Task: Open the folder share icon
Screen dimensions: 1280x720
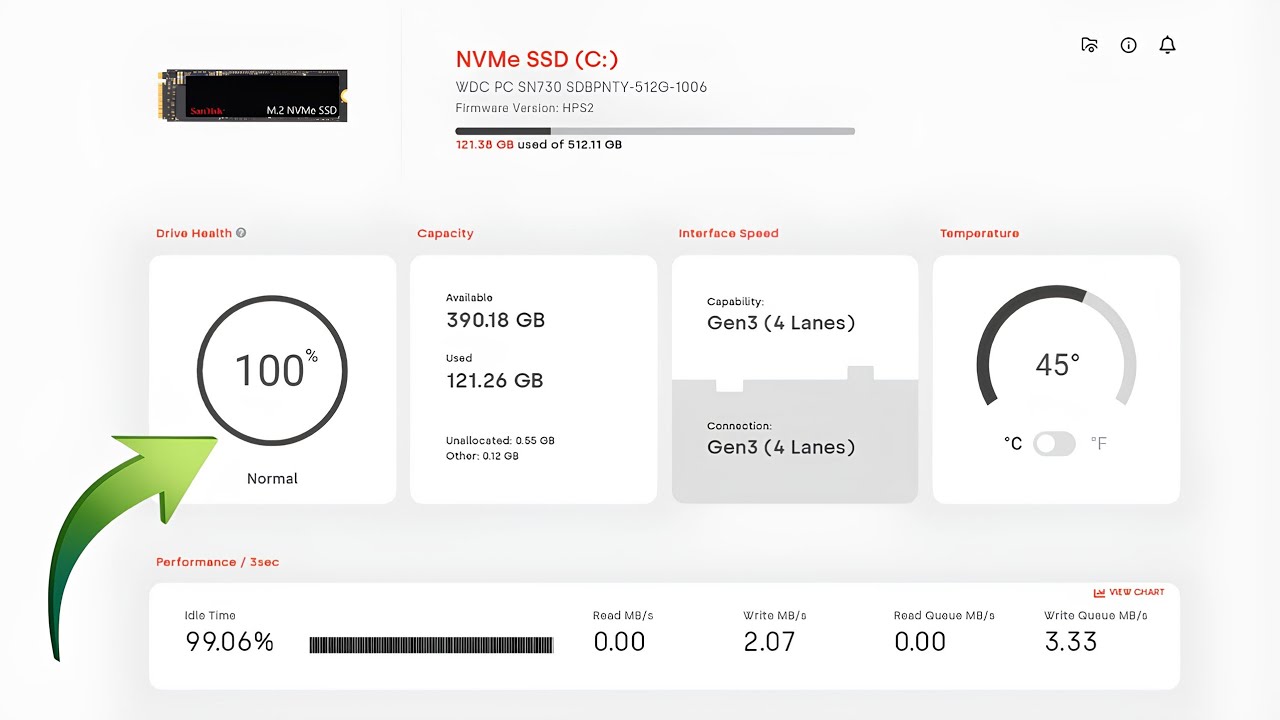Action: click(x=1090, y=45)
